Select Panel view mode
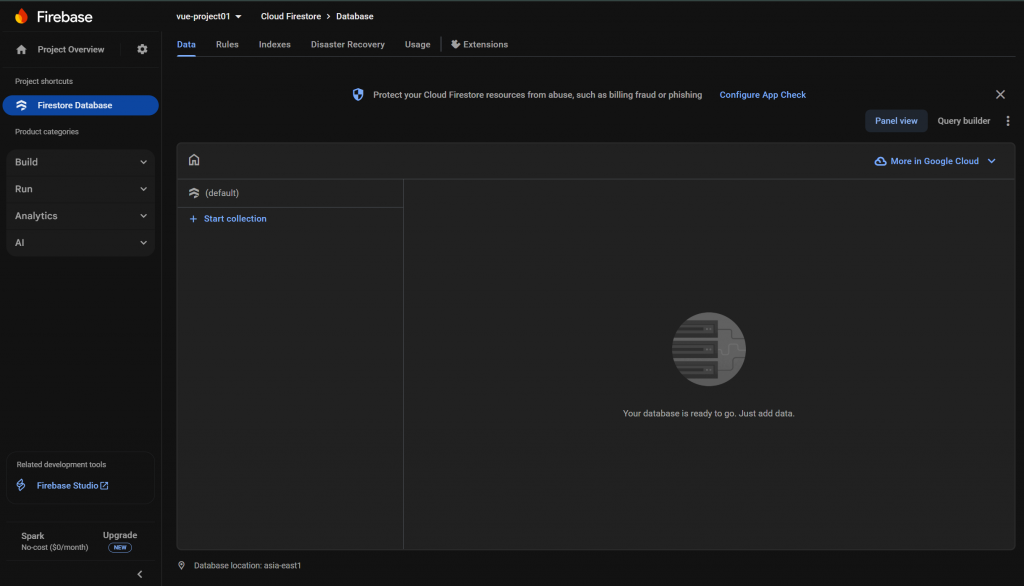Image resolution: width=1024 pixels, height=586 pixels. click(x=896, y=121)
